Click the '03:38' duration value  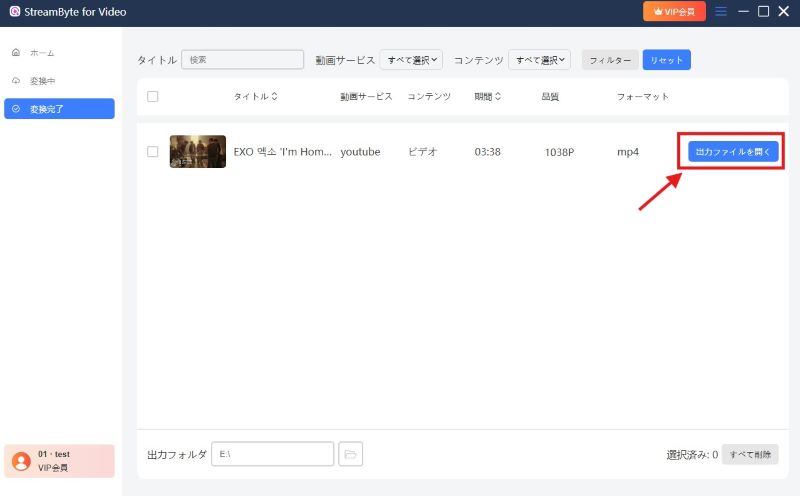click(487, 152)
